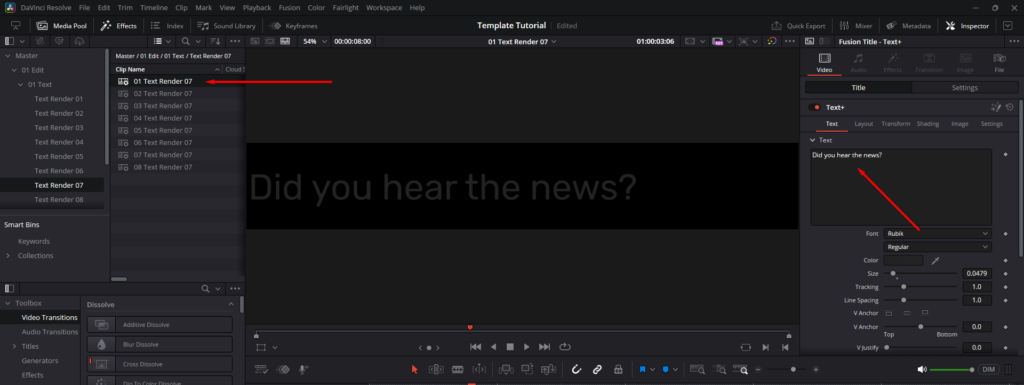Jump to first frame
1024x385 pixels.
(475, 347)
